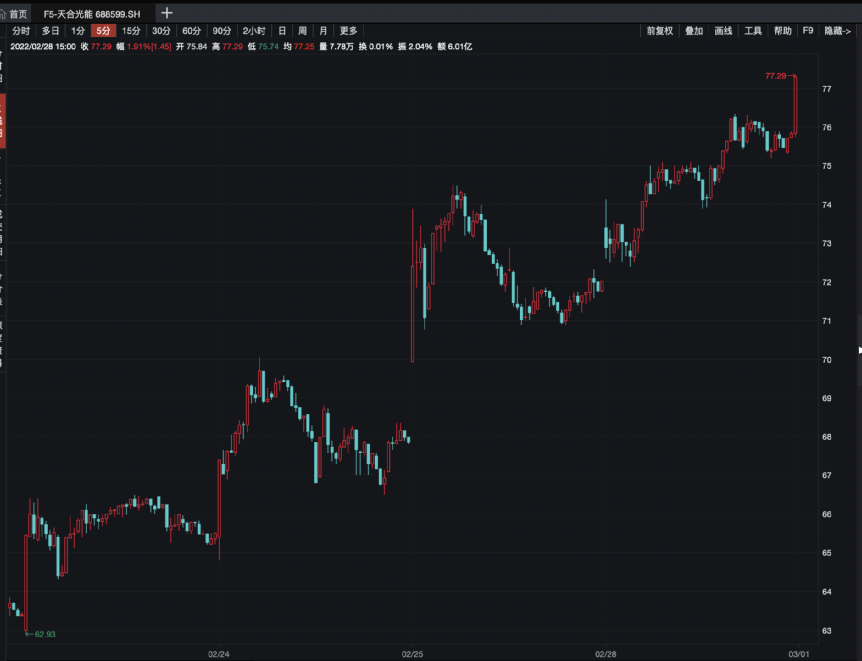Select the 15分 timeframe

pos(131,31)
